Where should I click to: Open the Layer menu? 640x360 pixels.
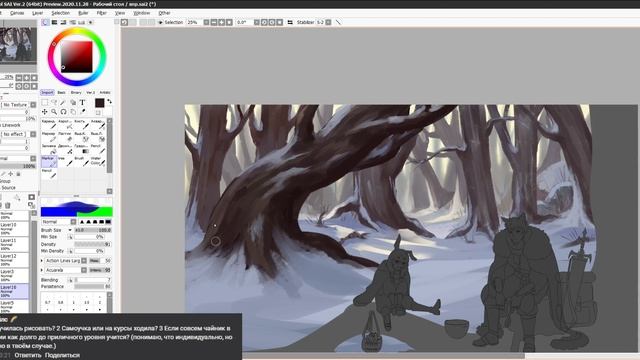38,13
